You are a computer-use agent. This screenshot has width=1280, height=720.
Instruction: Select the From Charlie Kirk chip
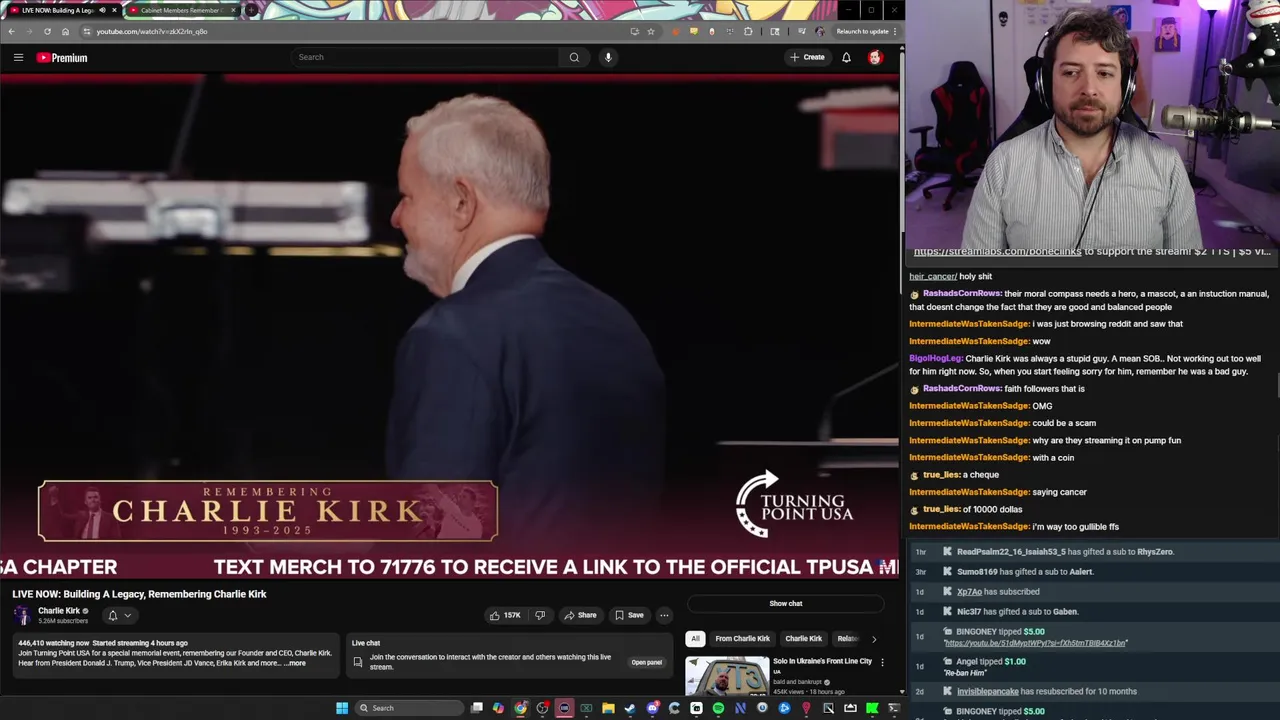pos(742,638)
